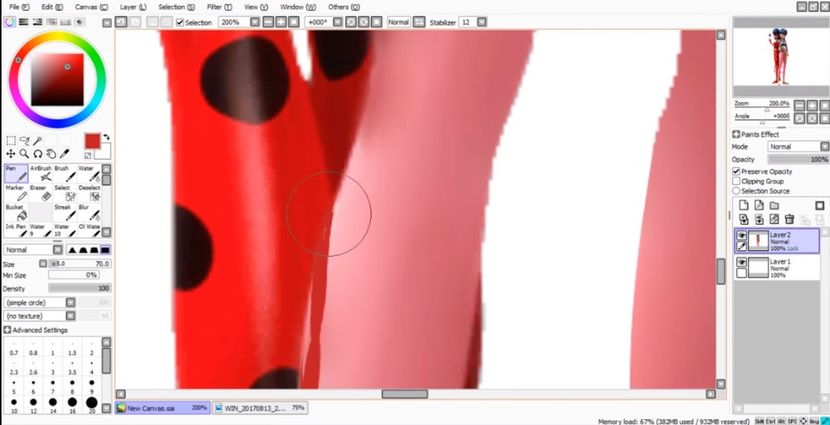Create a new normal layer
Image resolution: width=830 pixels, height=425 pixels.
coord(744,205)
